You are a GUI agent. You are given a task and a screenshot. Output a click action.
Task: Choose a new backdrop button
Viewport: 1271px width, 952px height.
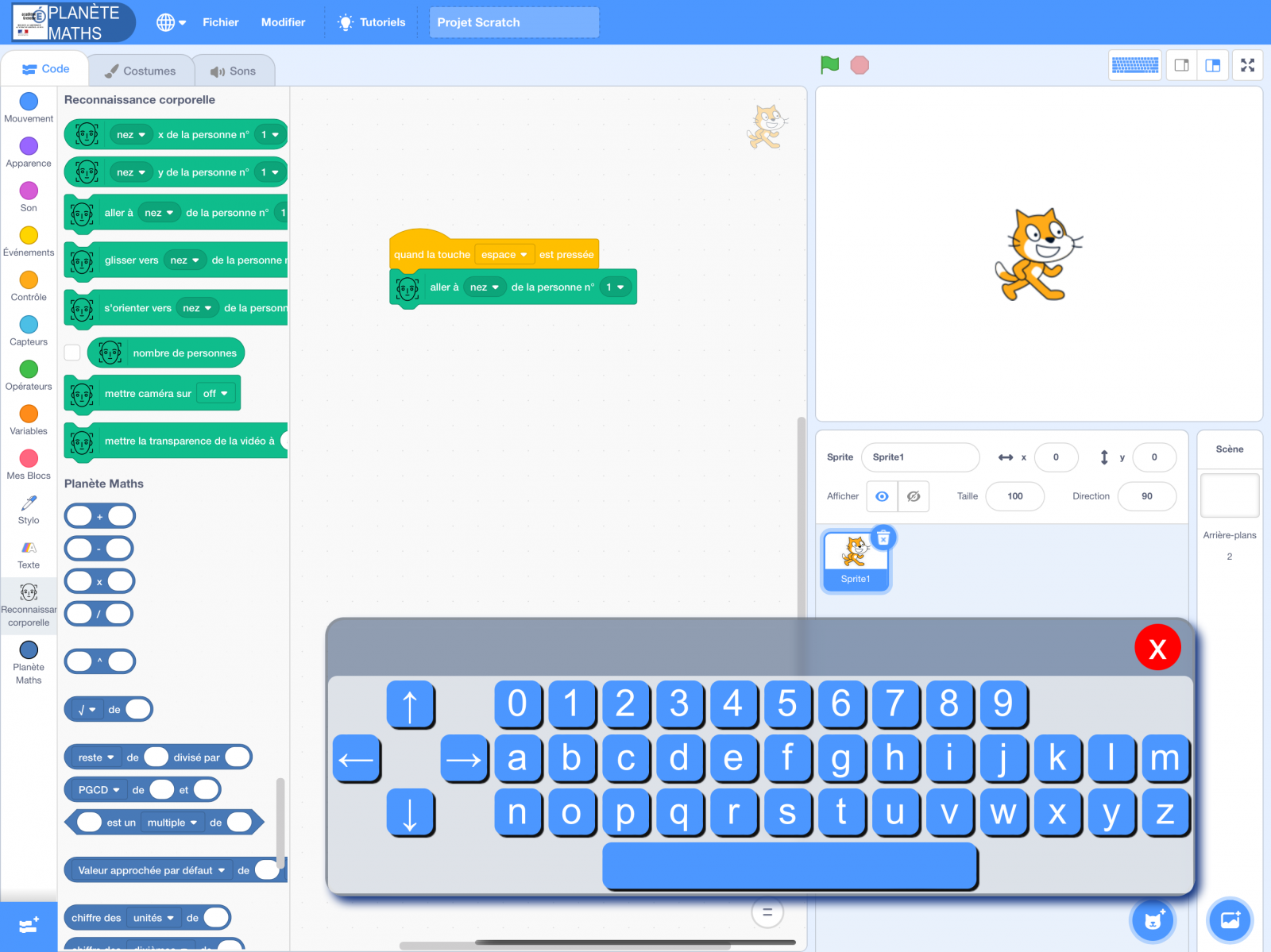point(1230,920)
